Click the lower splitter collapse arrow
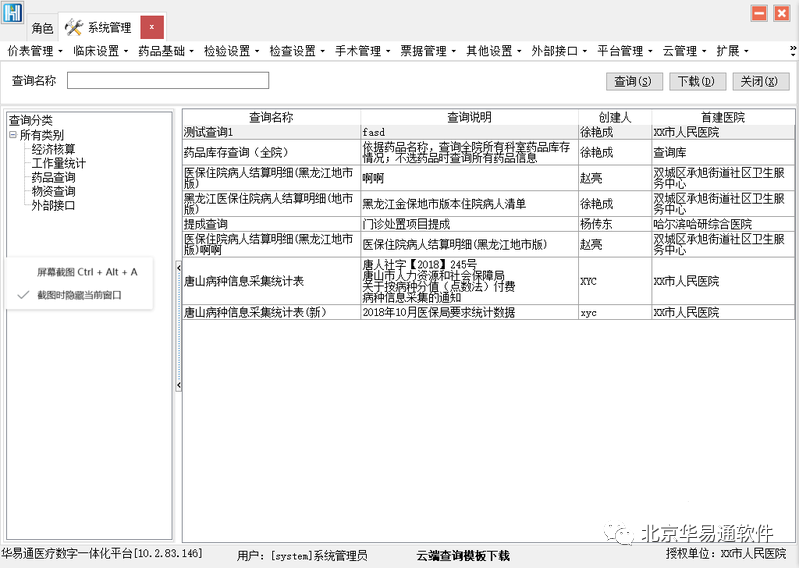 click(178, 385)
